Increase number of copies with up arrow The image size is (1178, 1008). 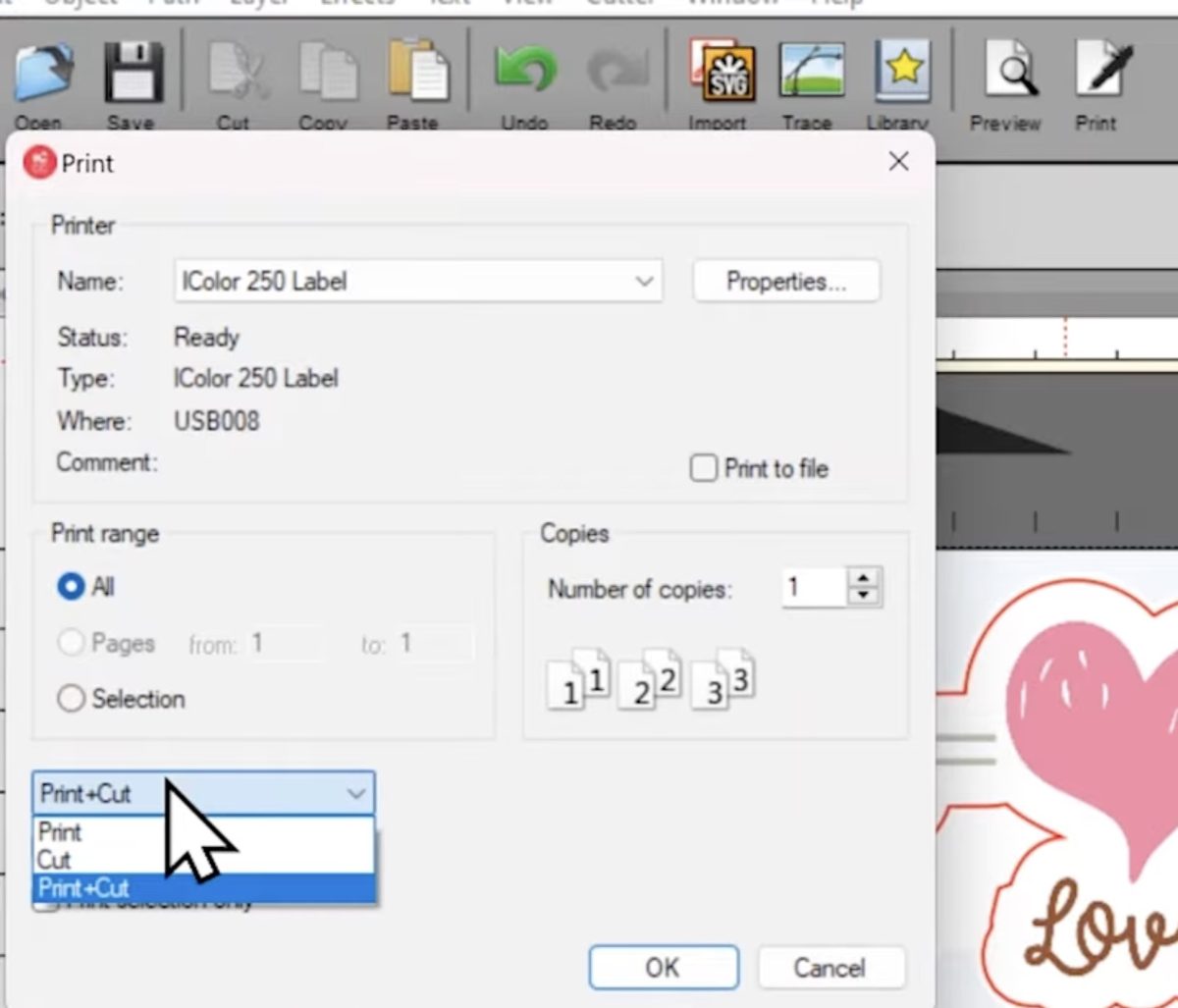864,578
